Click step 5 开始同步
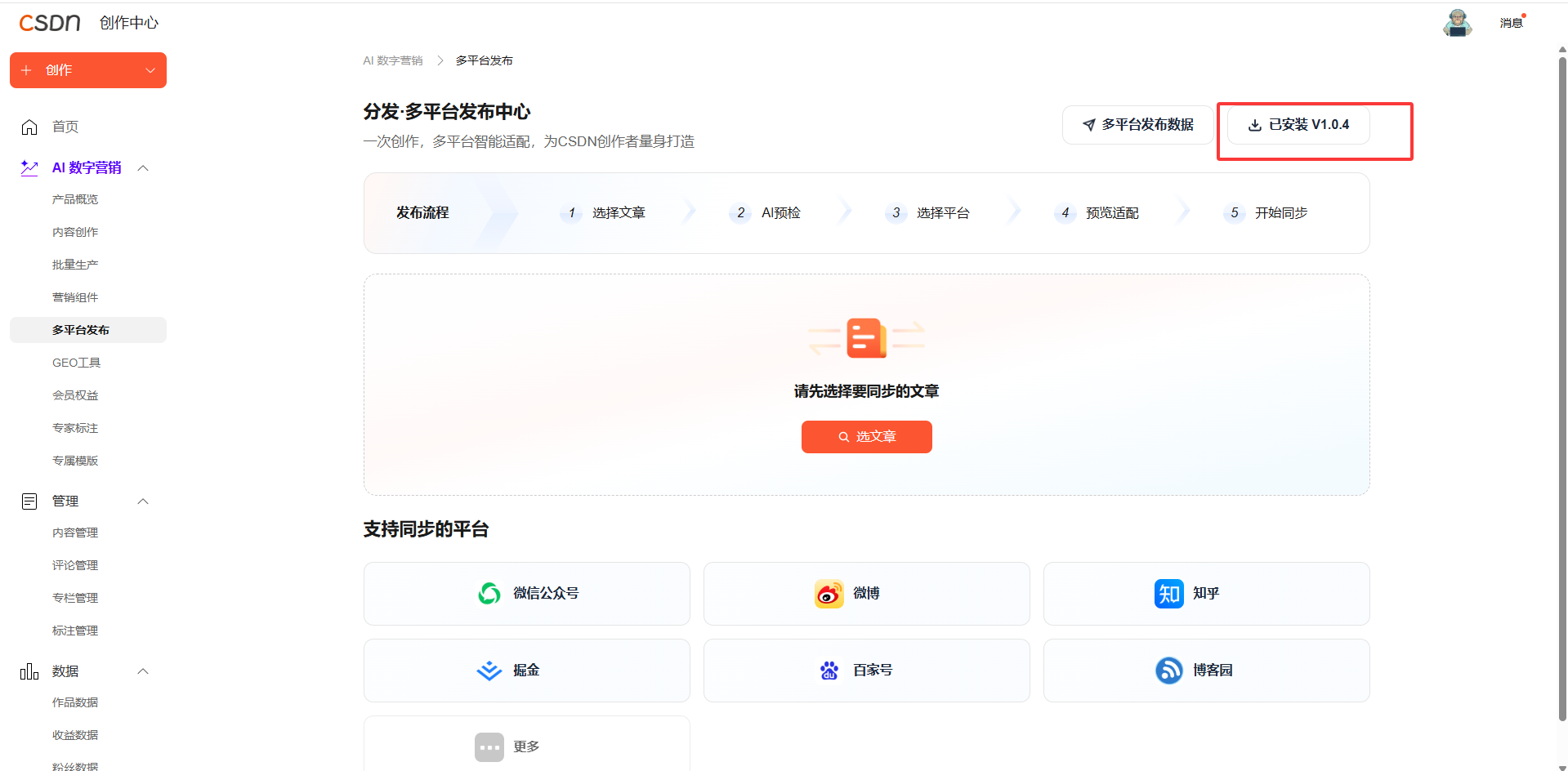 1266,213
